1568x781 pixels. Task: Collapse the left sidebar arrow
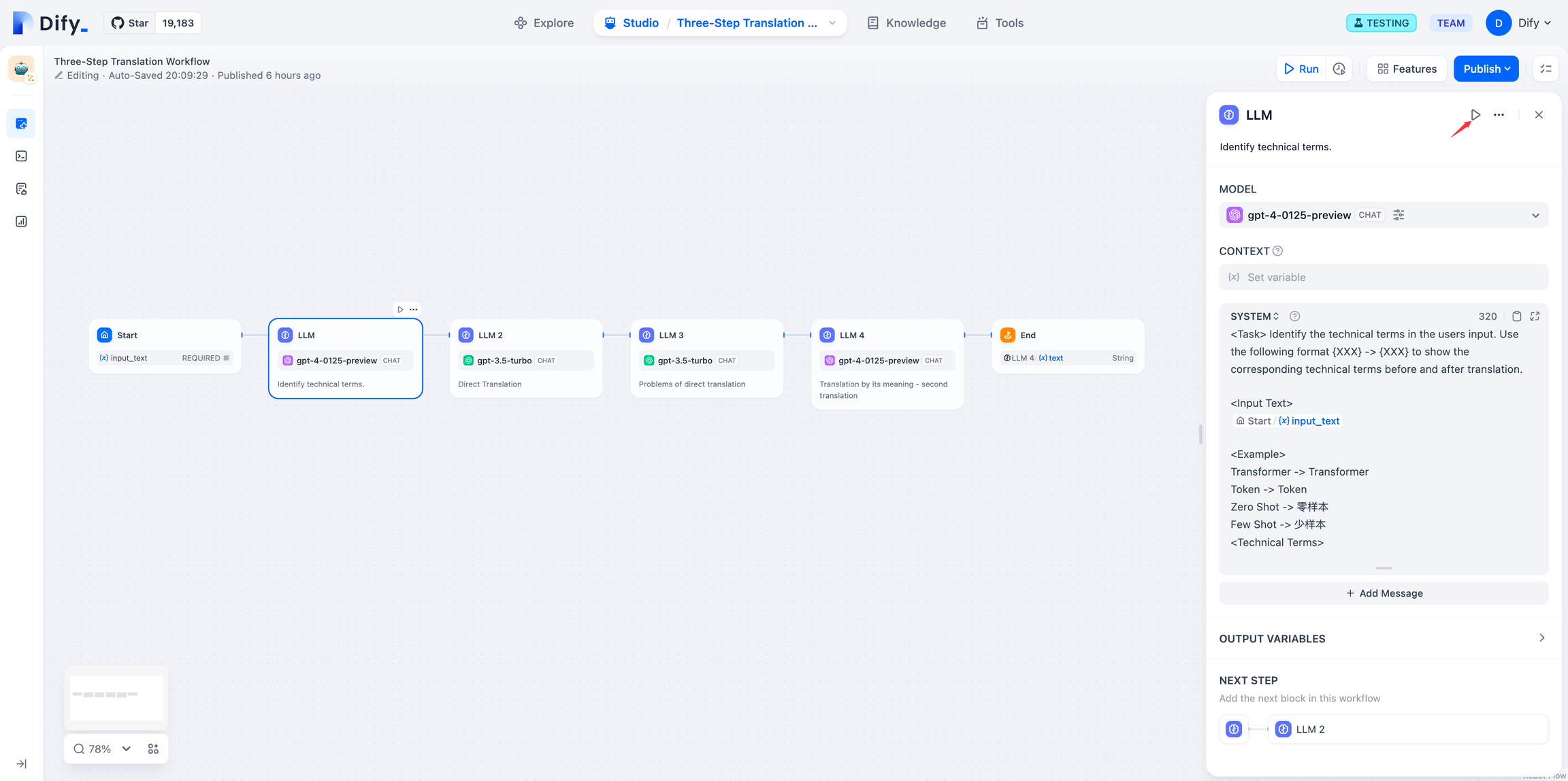pos(21,764)
